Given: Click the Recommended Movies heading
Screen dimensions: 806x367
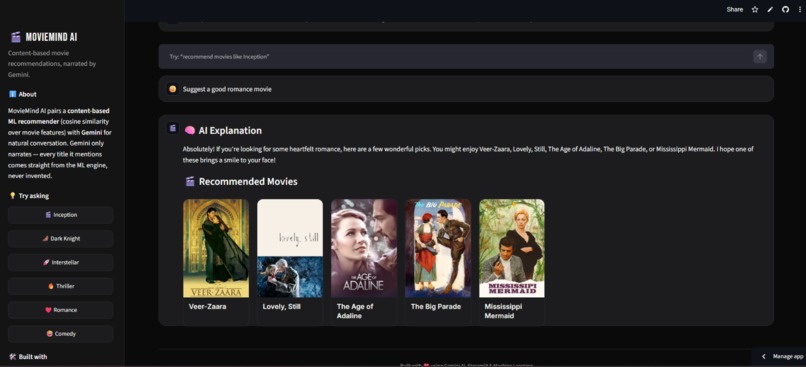Looking at the screenshot, I should [x=248, y=181].
